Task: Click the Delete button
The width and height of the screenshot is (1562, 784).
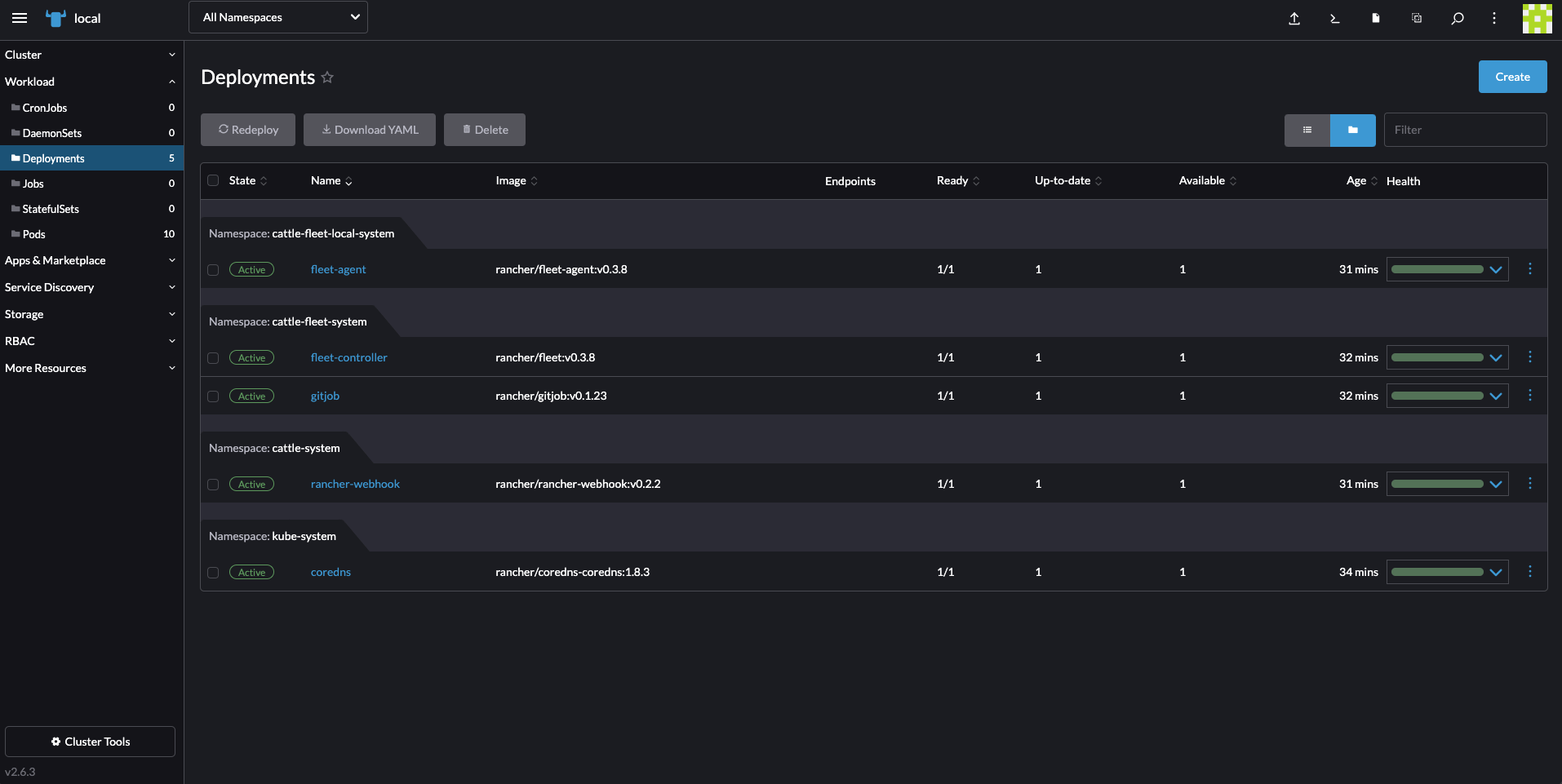Action: 485,130
